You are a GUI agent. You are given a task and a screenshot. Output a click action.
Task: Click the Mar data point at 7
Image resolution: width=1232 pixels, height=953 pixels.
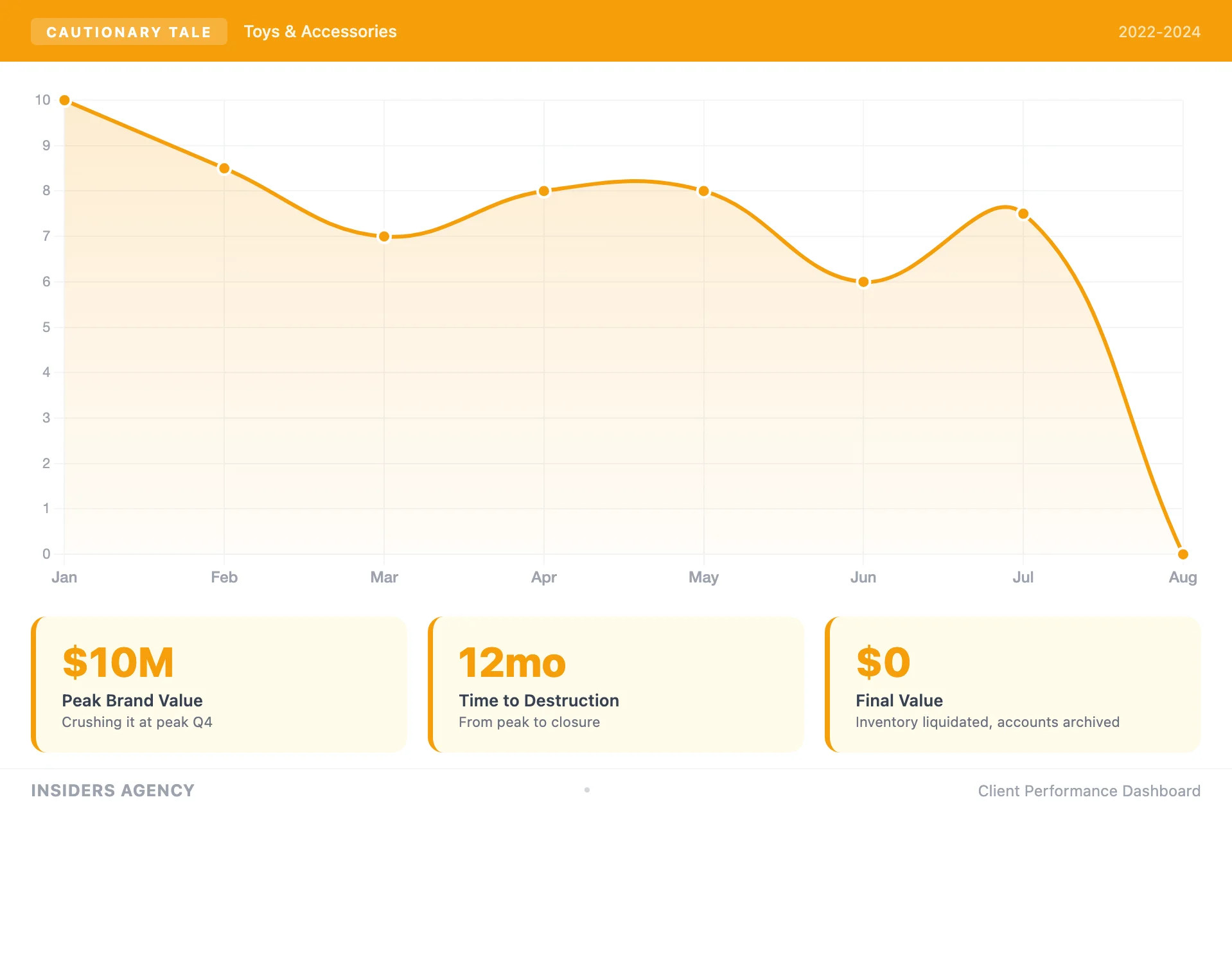[384, 237]
